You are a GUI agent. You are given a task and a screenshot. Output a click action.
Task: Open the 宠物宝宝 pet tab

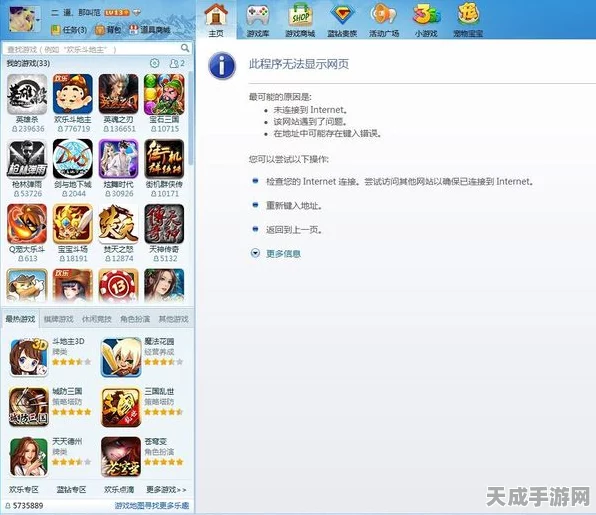tap(468, 20)
